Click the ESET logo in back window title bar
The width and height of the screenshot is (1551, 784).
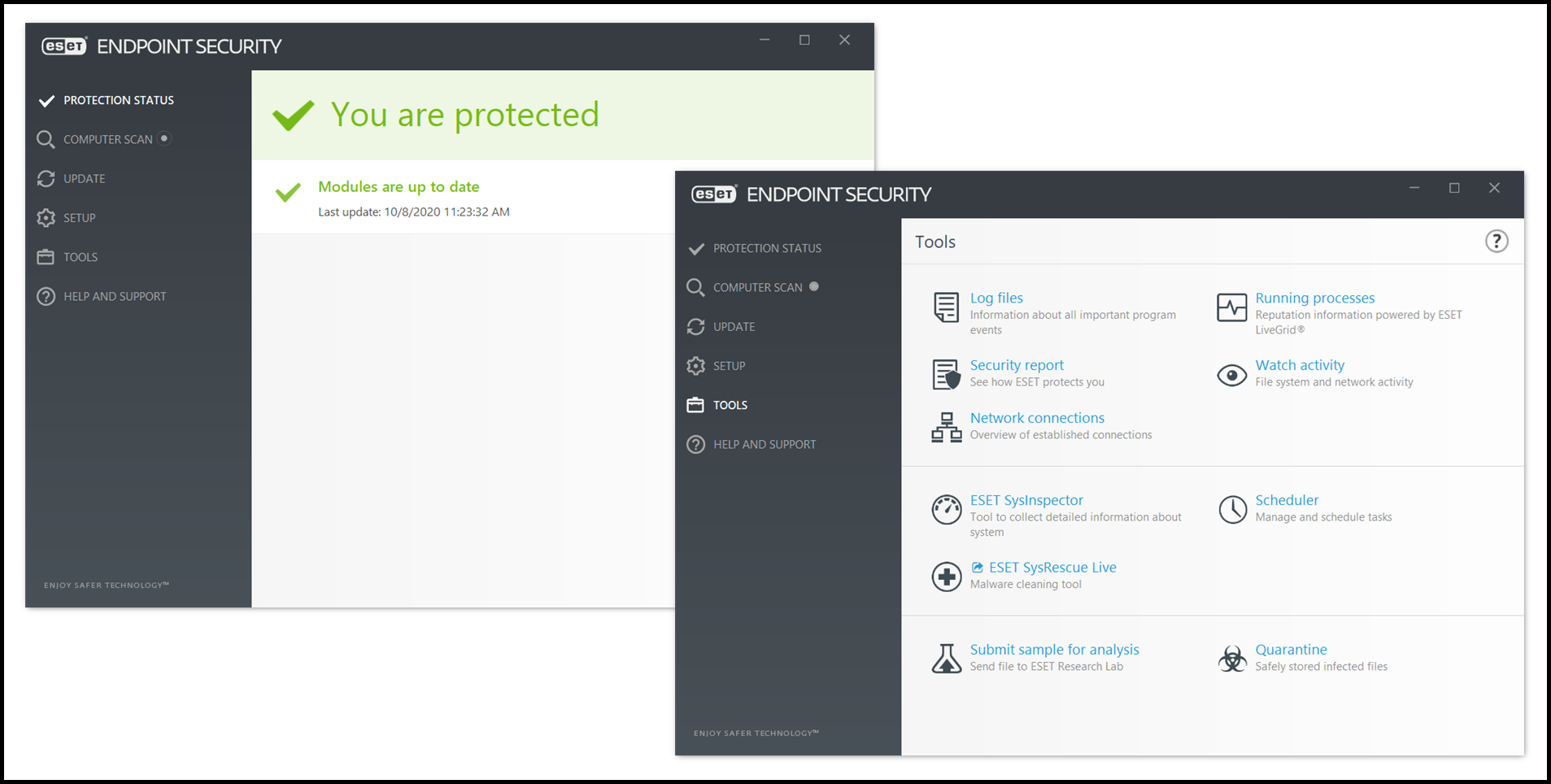tap(63, 46)
